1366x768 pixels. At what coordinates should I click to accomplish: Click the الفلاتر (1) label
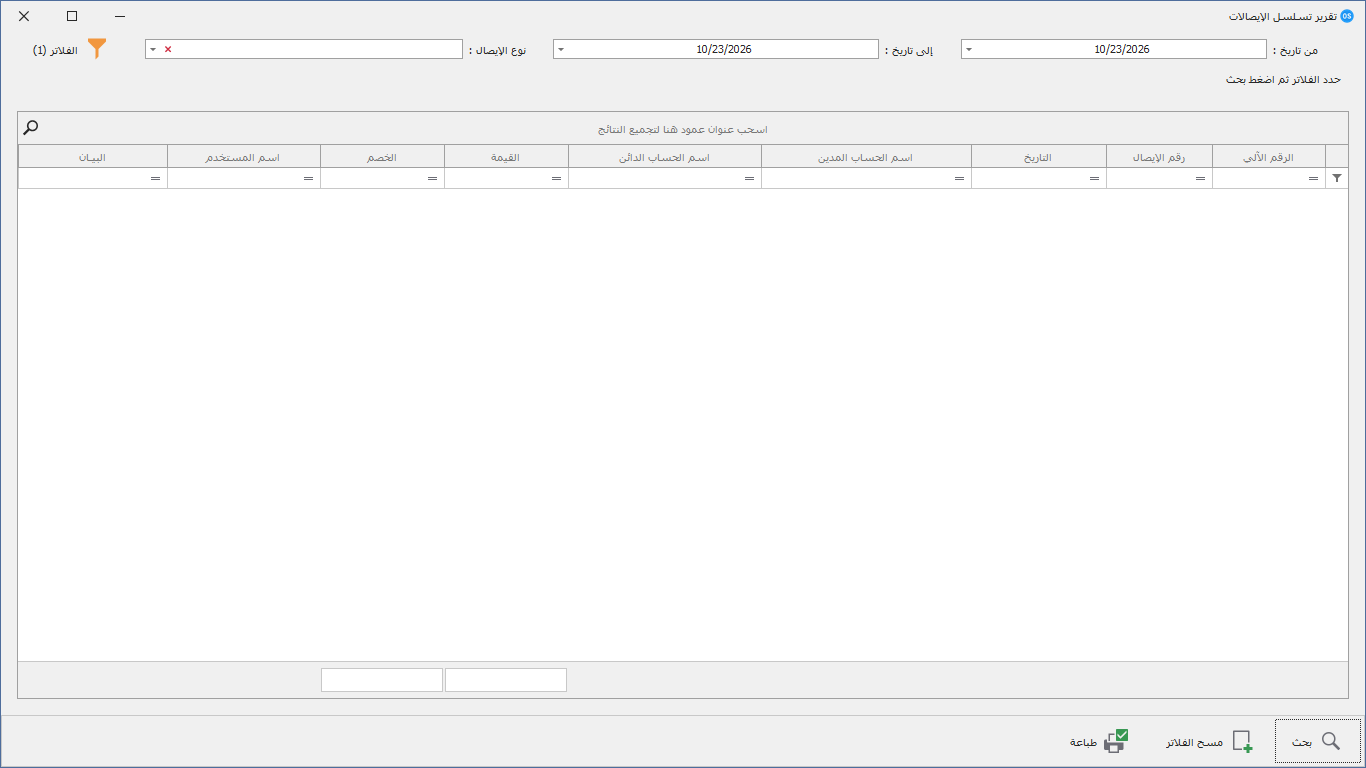(x=55, y=50)
